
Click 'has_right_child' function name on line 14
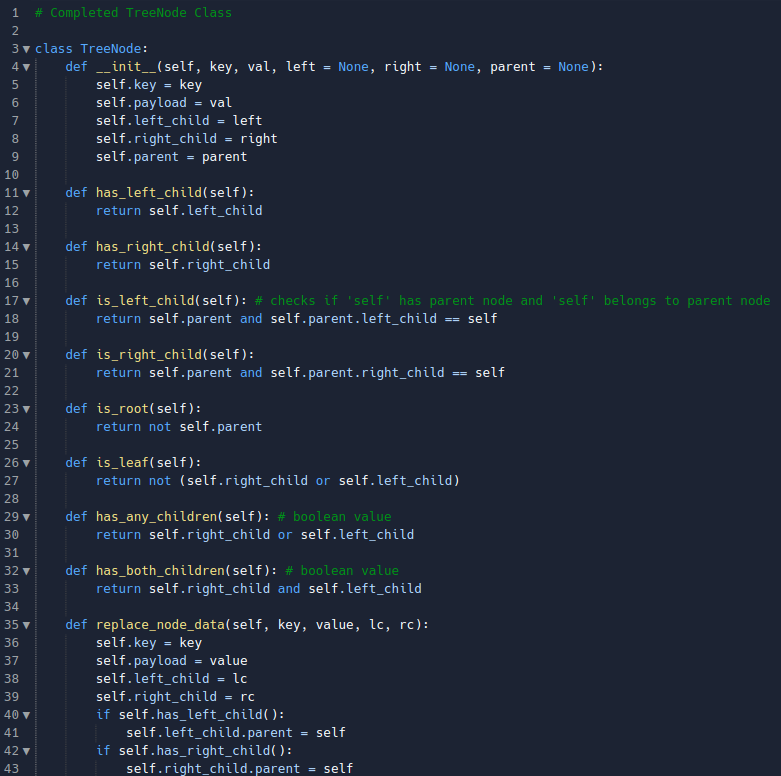(x=152, y=247)
